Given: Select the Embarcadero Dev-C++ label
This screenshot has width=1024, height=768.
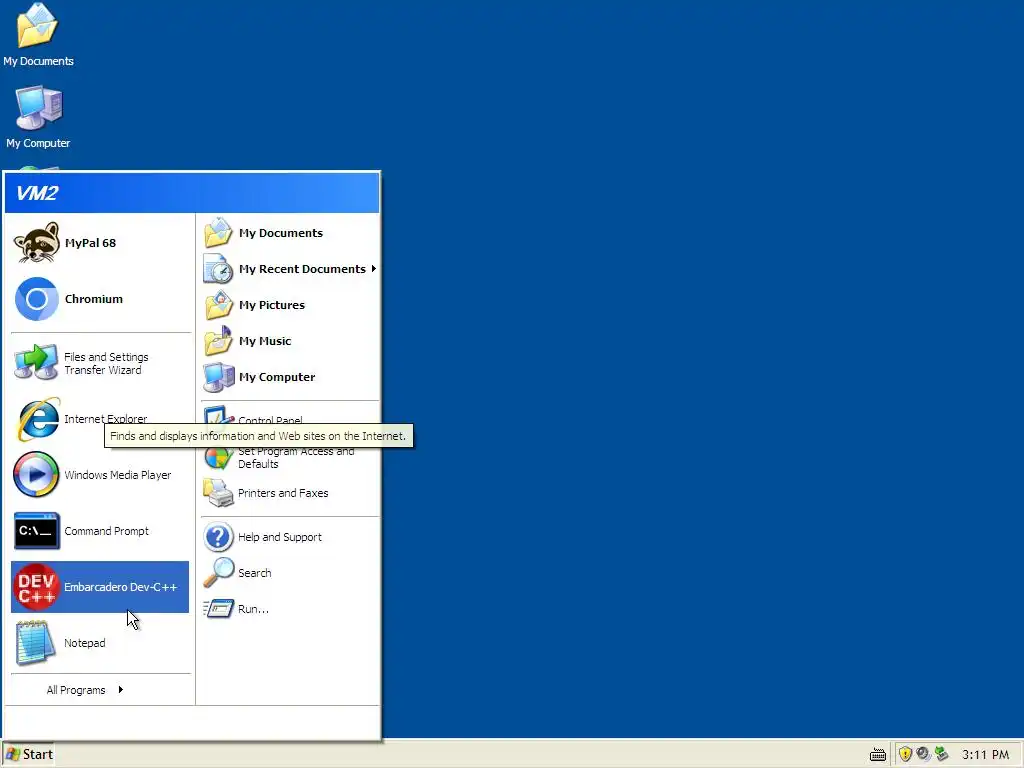Looking at the screenshot, I should [120, 587].
